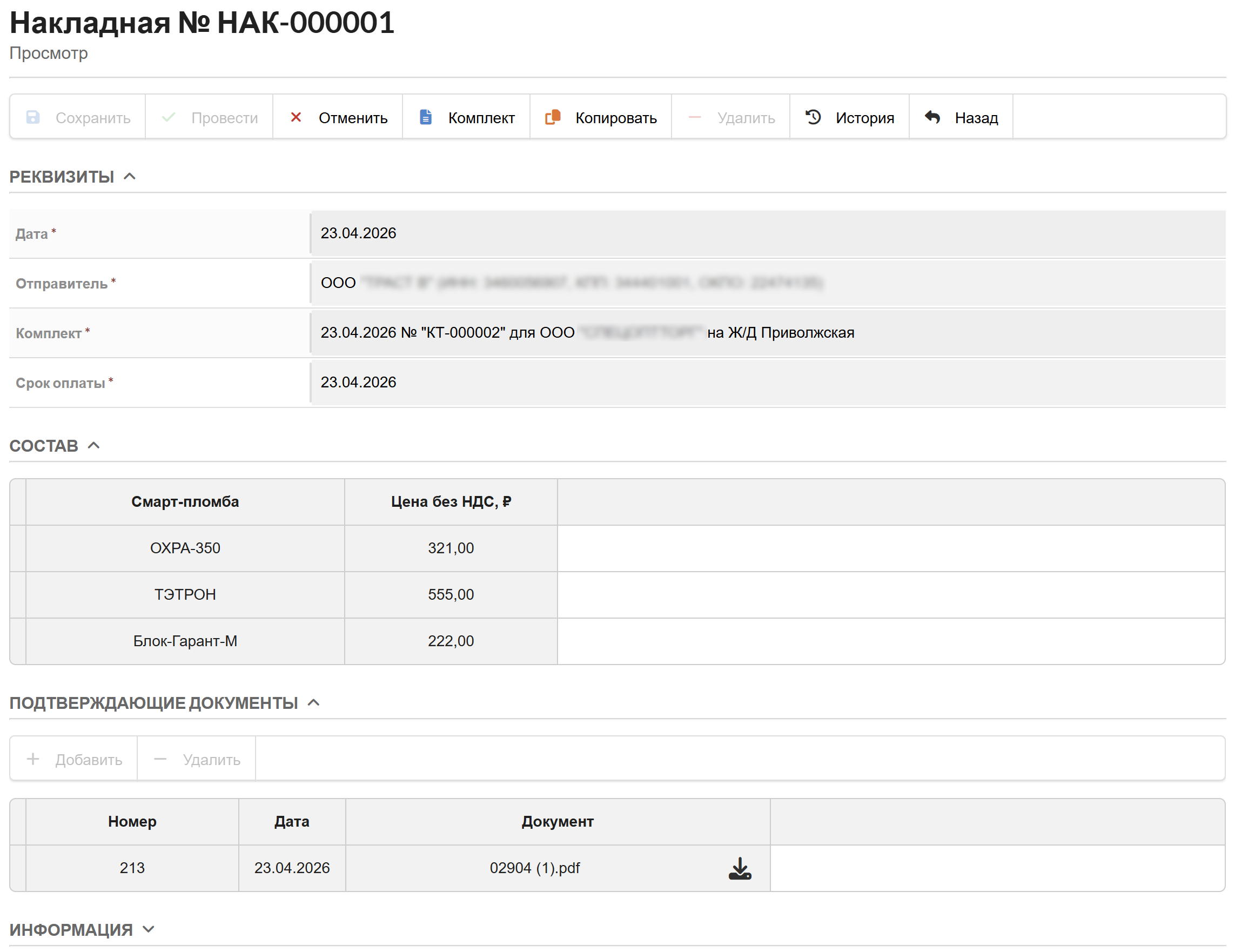This screenshot has height=952, width=1235.
Task: Click the price 321,00 cell
Action: [x=451, y=548]
